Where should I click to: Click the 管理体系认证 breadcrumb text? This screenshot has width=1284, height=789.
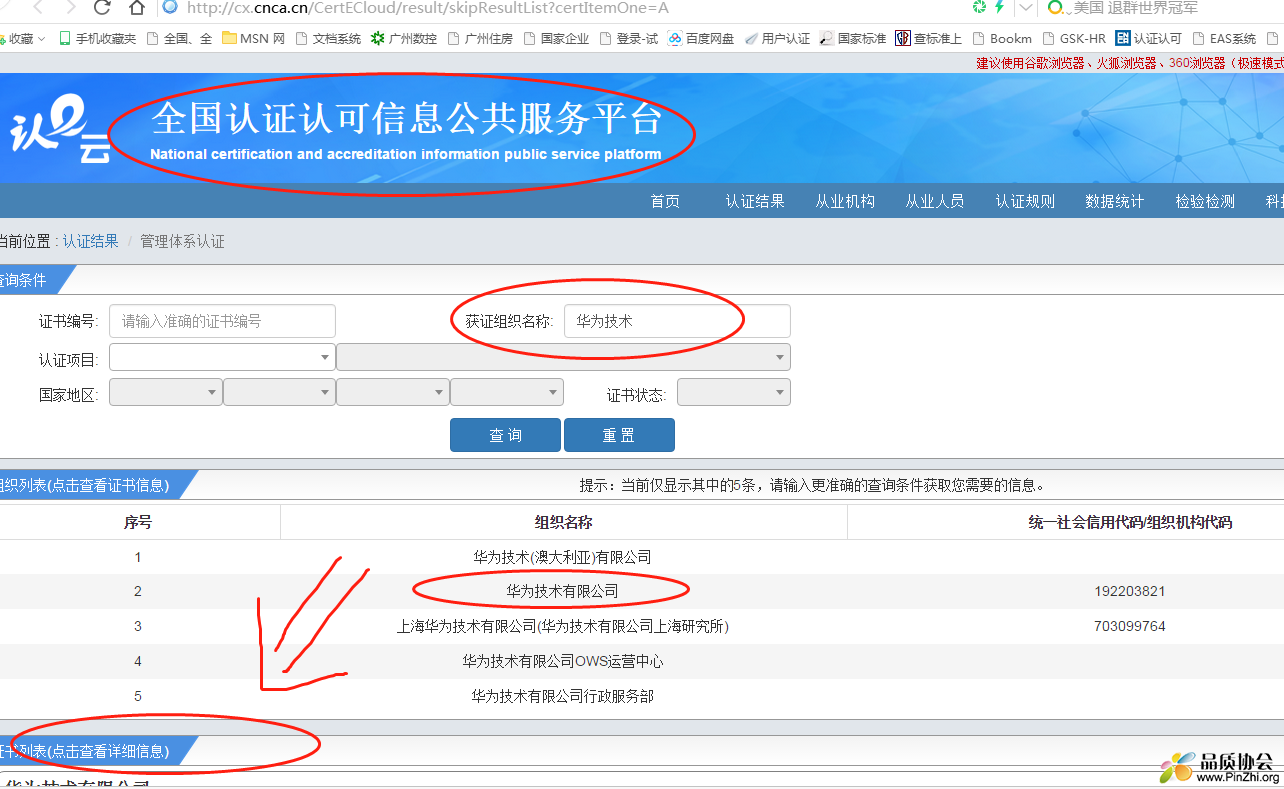(182, 241)
